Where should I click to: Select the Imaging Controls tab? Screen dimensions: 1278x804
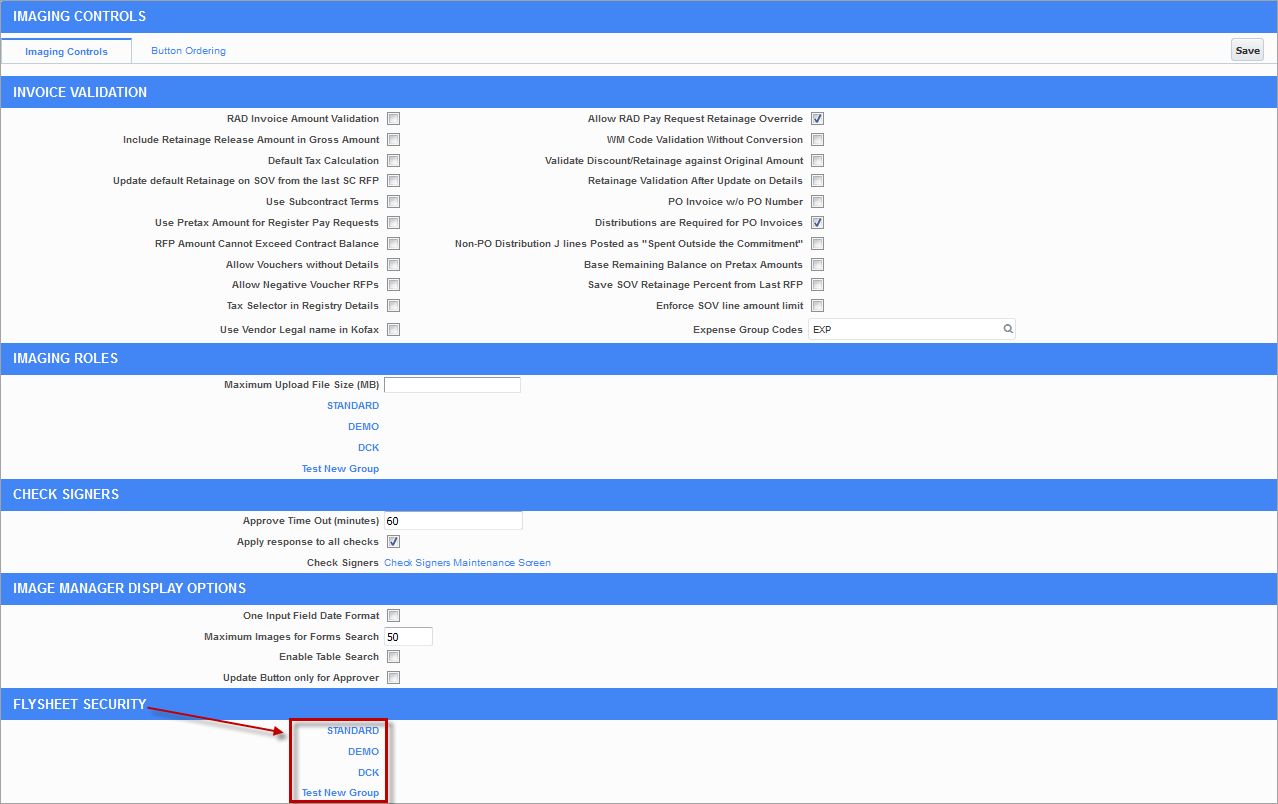67,51
